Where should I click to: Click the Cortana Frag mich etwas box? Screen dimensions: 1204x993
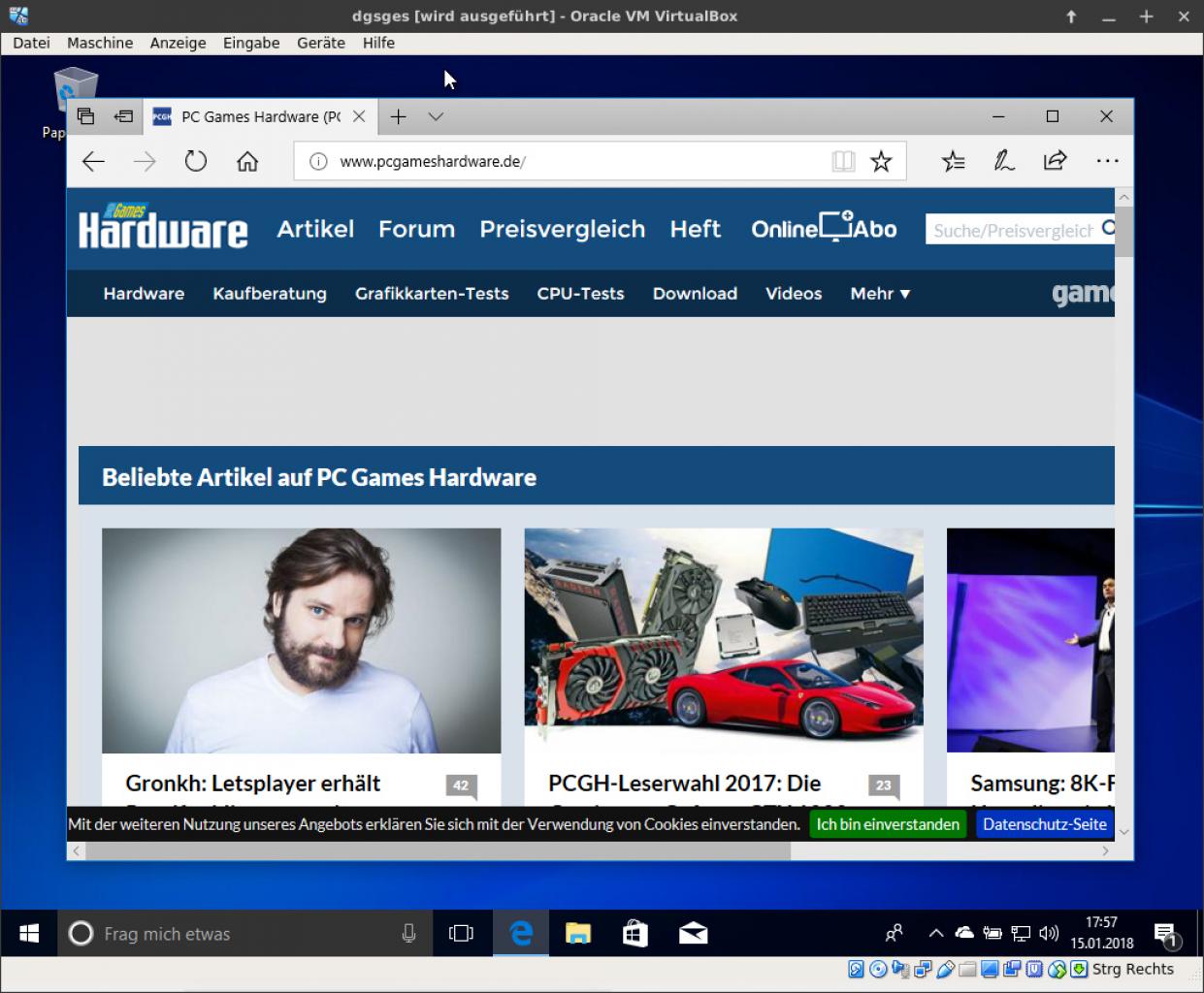pos(245,933)
